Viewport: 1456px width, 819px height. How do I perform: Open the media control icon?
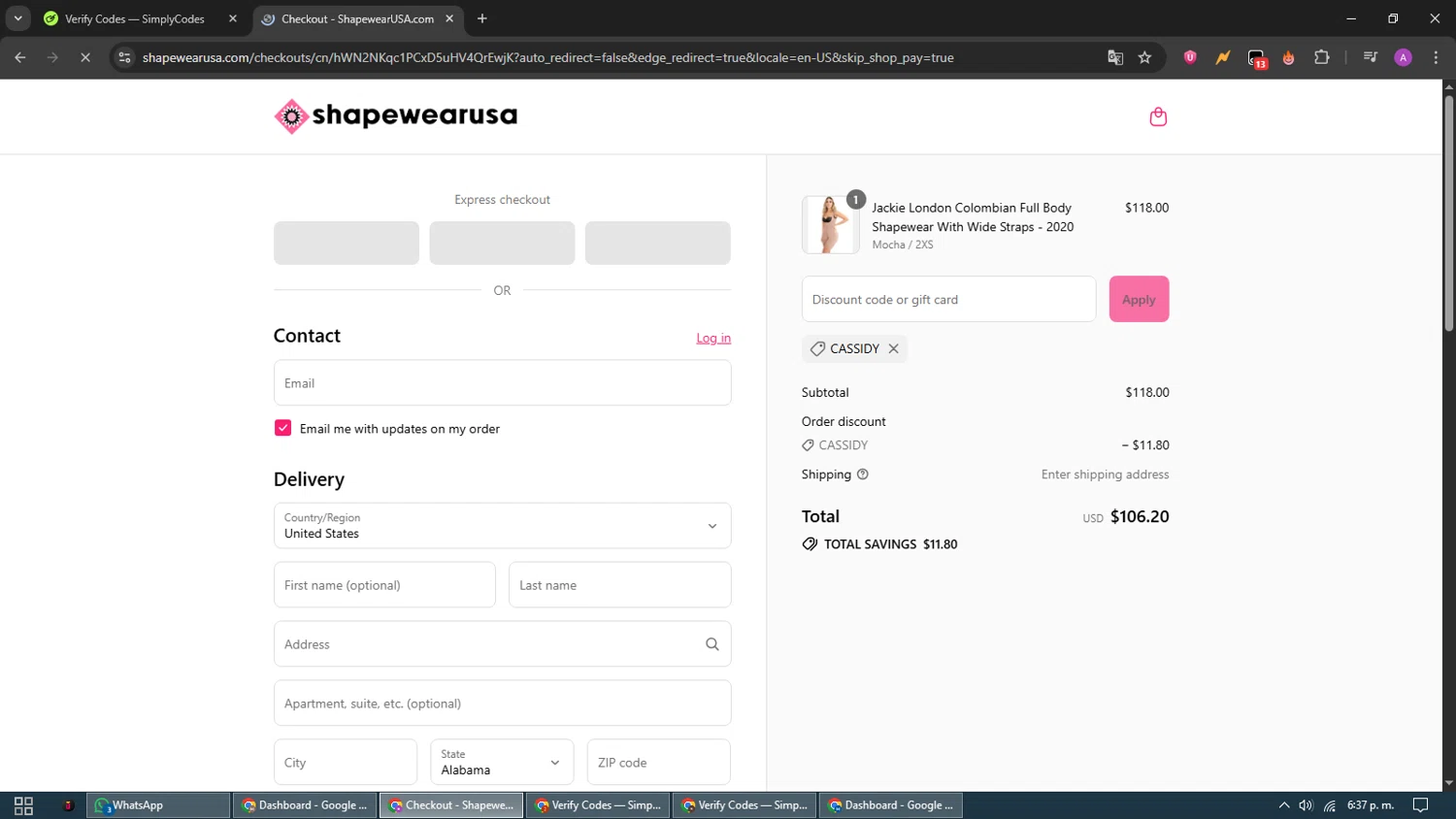(1371, 57)
